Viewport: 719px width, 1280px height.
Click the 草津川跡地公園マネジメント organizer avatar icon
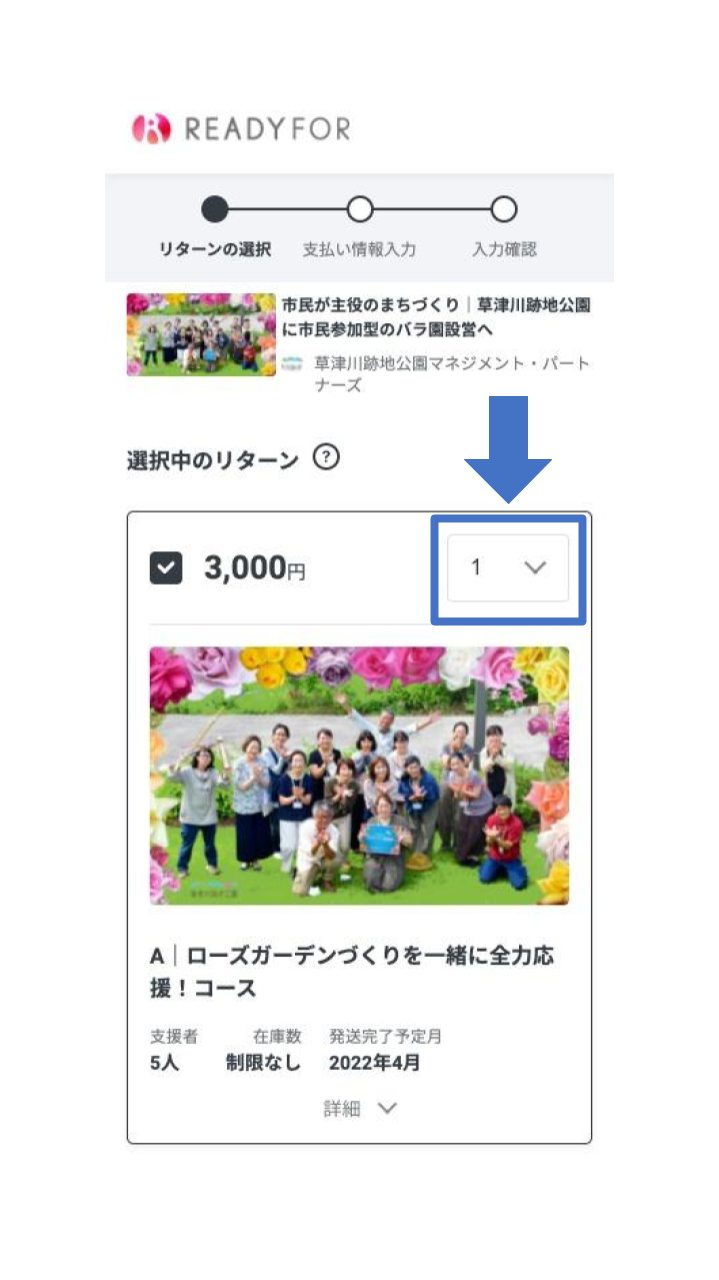click(292, 363)
